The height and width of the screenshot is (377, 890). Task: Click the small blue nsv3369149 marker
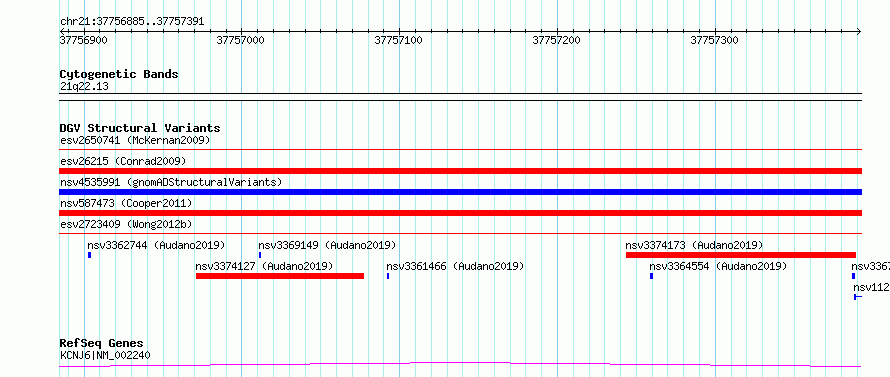pos(260,255)
